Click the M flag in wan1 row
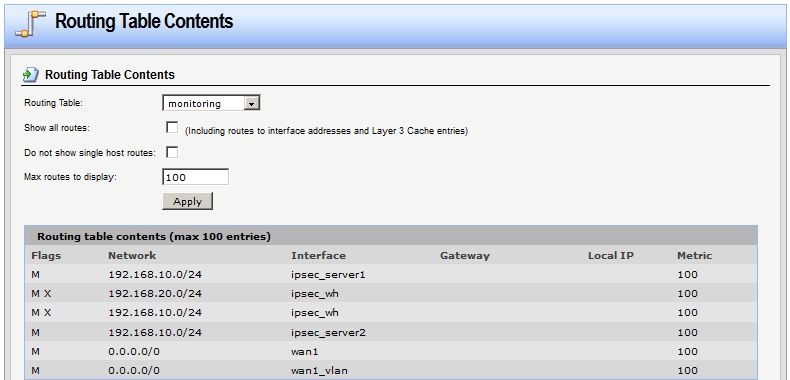 (x=35, y=352)
